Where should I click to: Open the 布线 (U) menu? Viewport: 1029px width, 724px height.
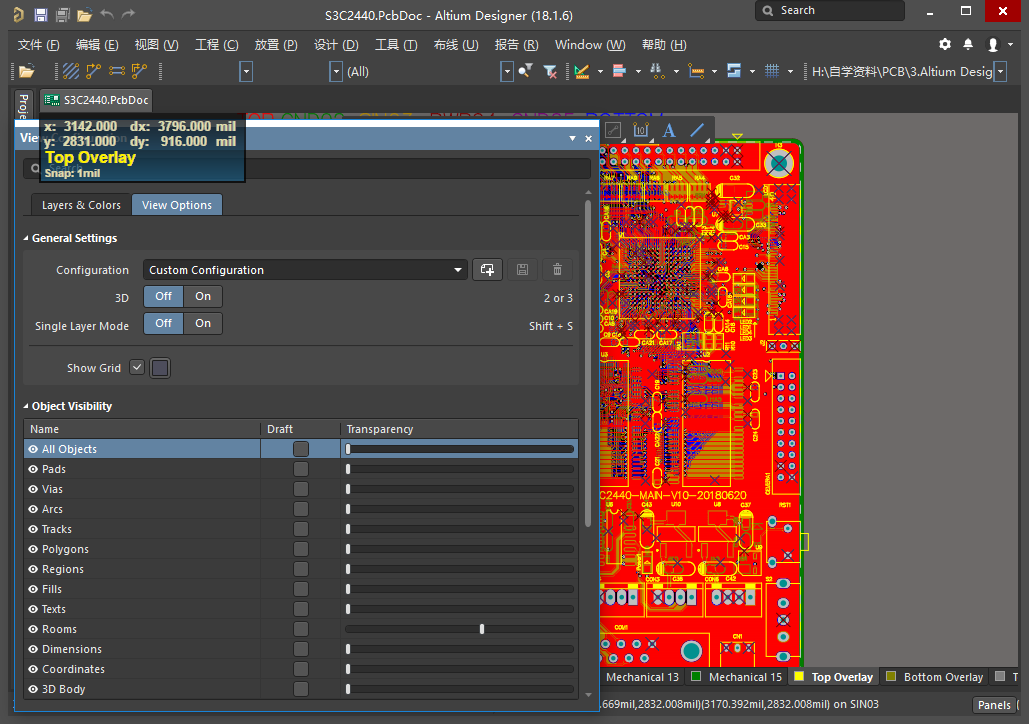click(x=456, y=45)
